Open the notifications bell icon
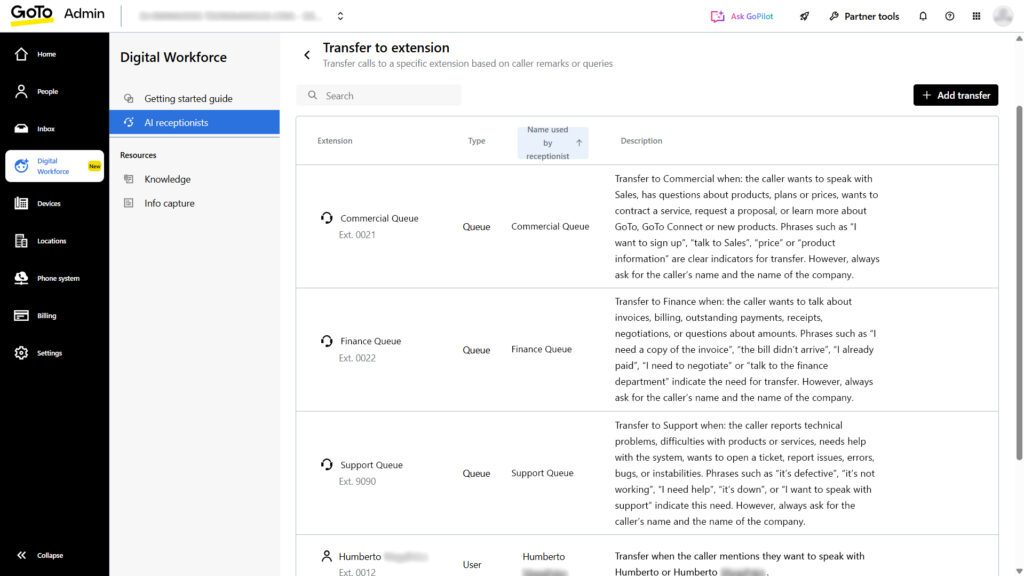The width and height of the screenshot is (1024, 576). pos(922,16)
